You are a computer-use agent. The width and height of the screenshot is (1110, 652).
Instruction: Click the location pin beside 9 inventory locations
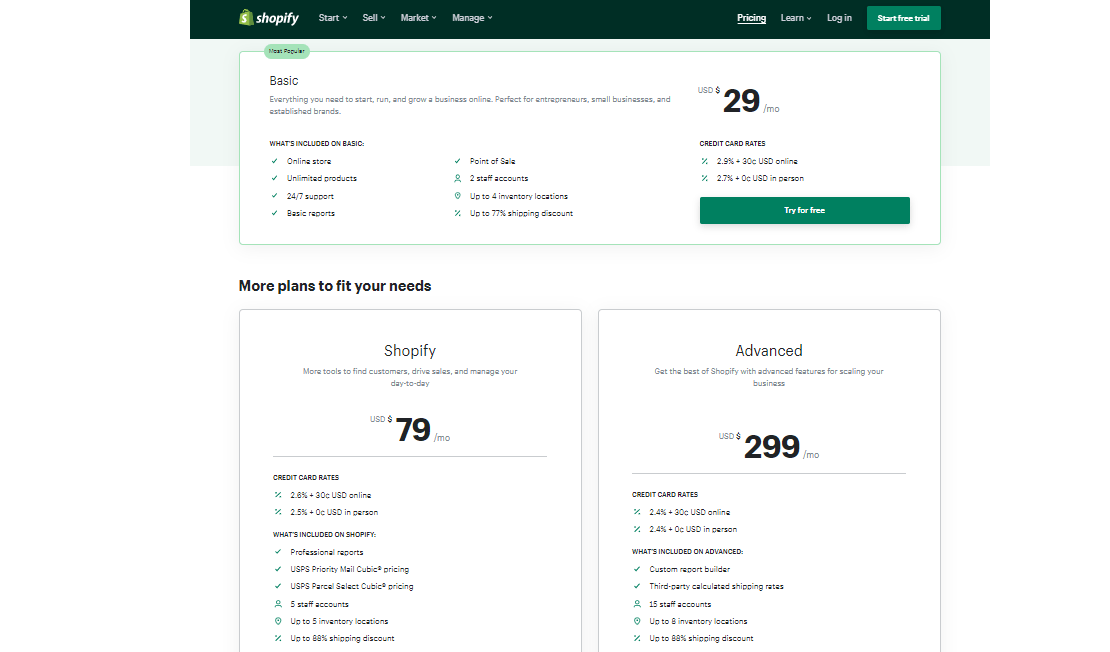tap(637, 621)
